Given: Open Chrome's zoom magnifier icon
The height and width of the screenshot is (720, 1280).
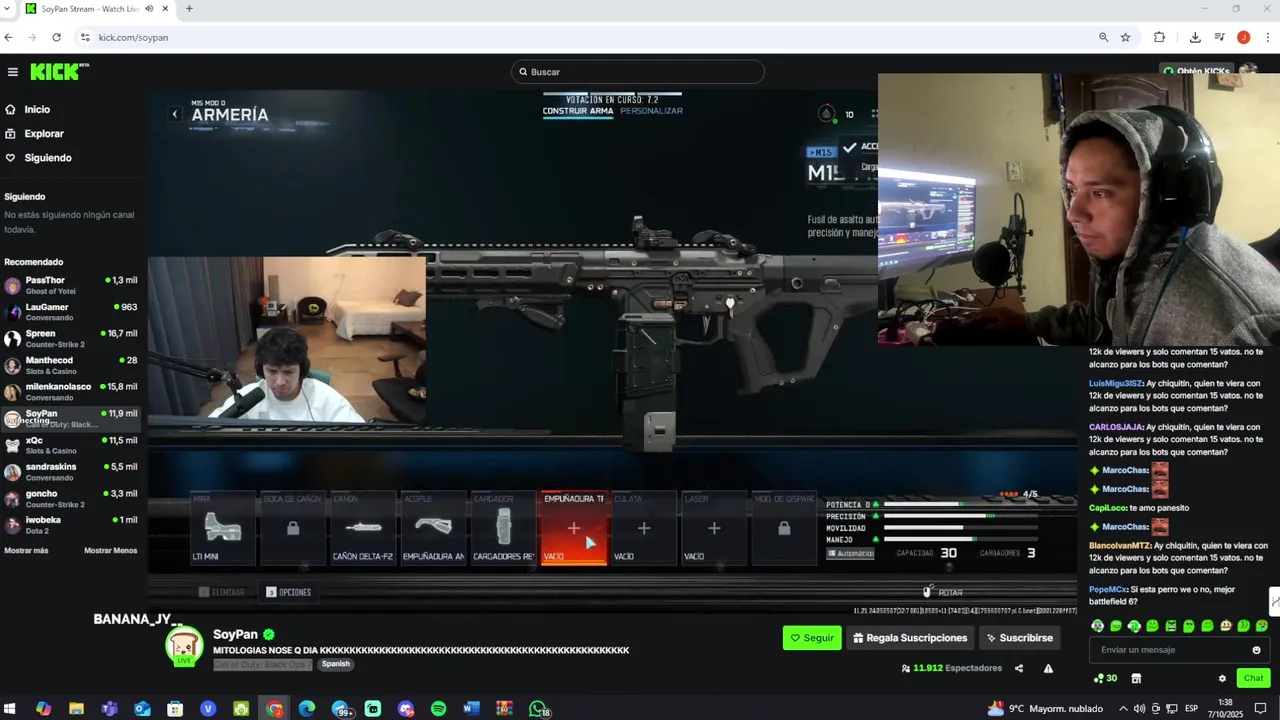Looking at the screenshot, I should 1103,37.
